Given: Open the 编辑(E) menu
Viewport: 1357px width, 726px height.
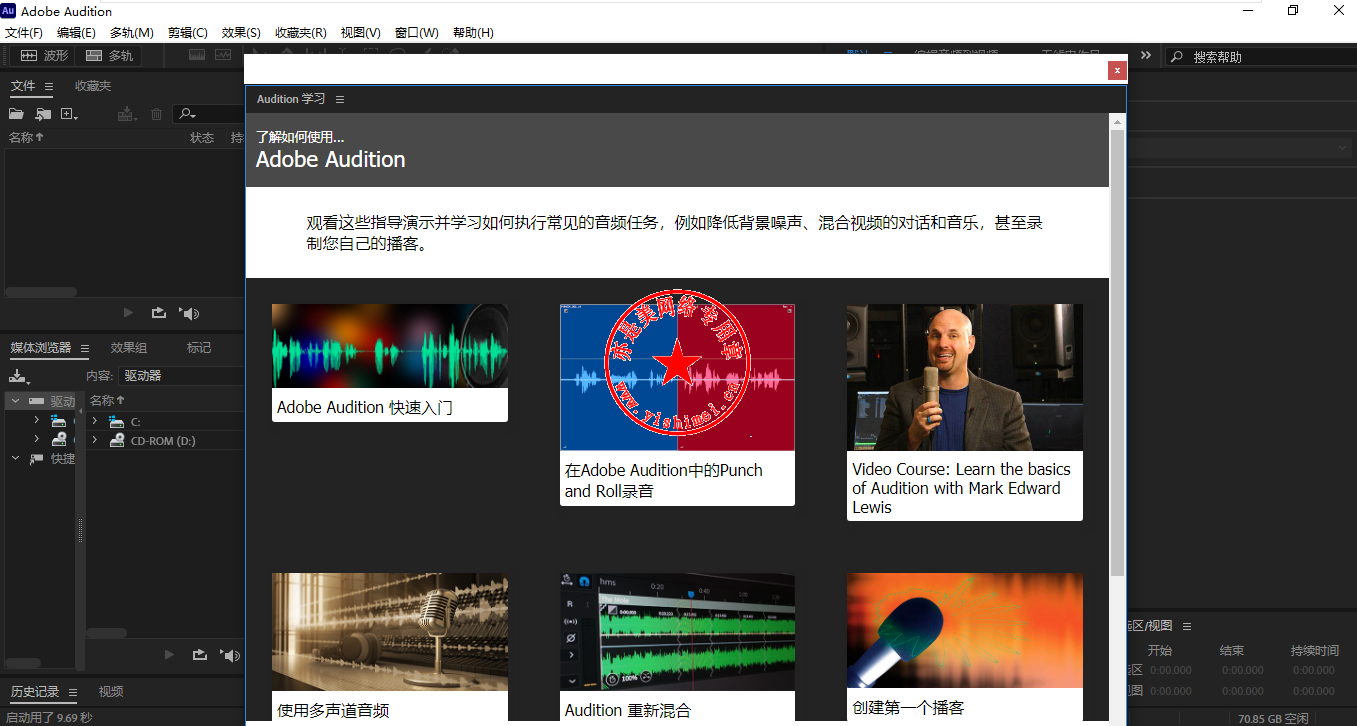Looking at the screenshot, I should tap(76, 33).
